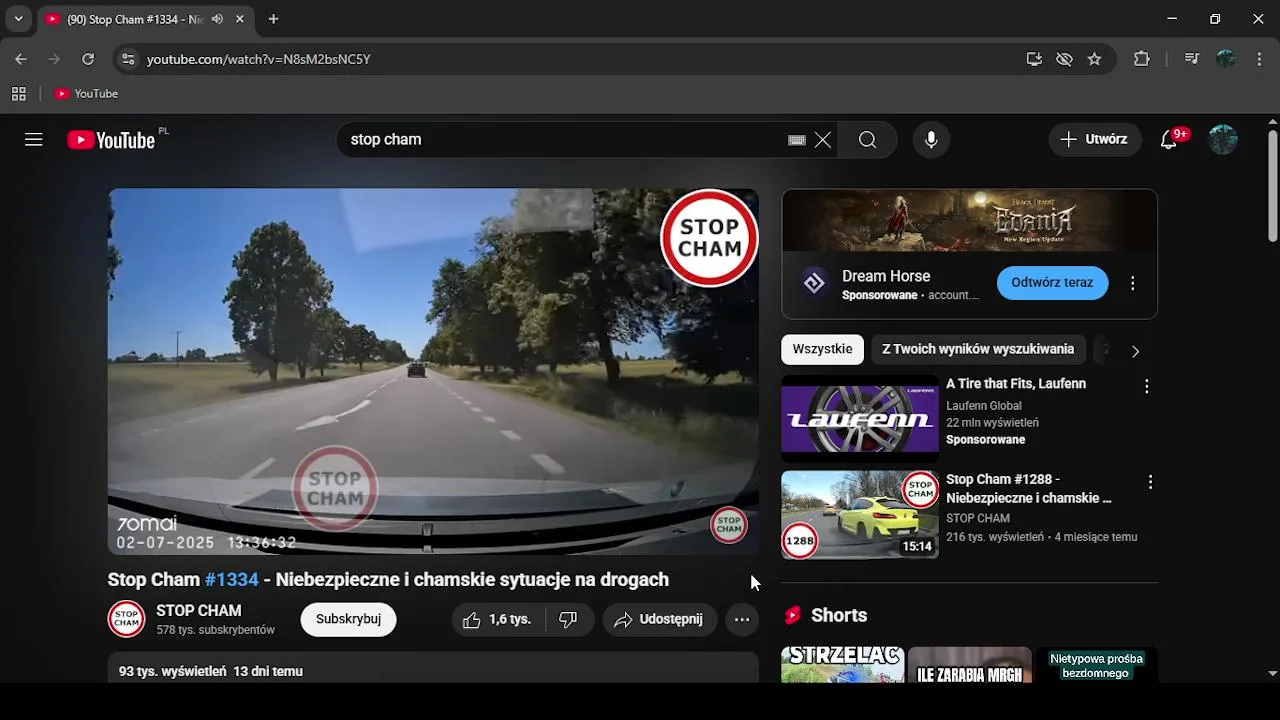Clear the search box with the X
This screenshot has width=1280, height=720.
(x=823, y=140)
